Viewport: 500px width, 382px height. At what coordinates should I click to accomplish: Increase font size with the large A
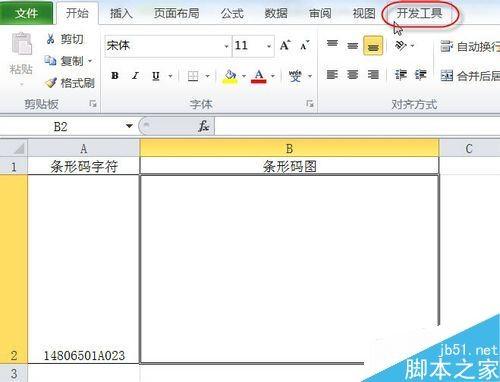point(285,45)
